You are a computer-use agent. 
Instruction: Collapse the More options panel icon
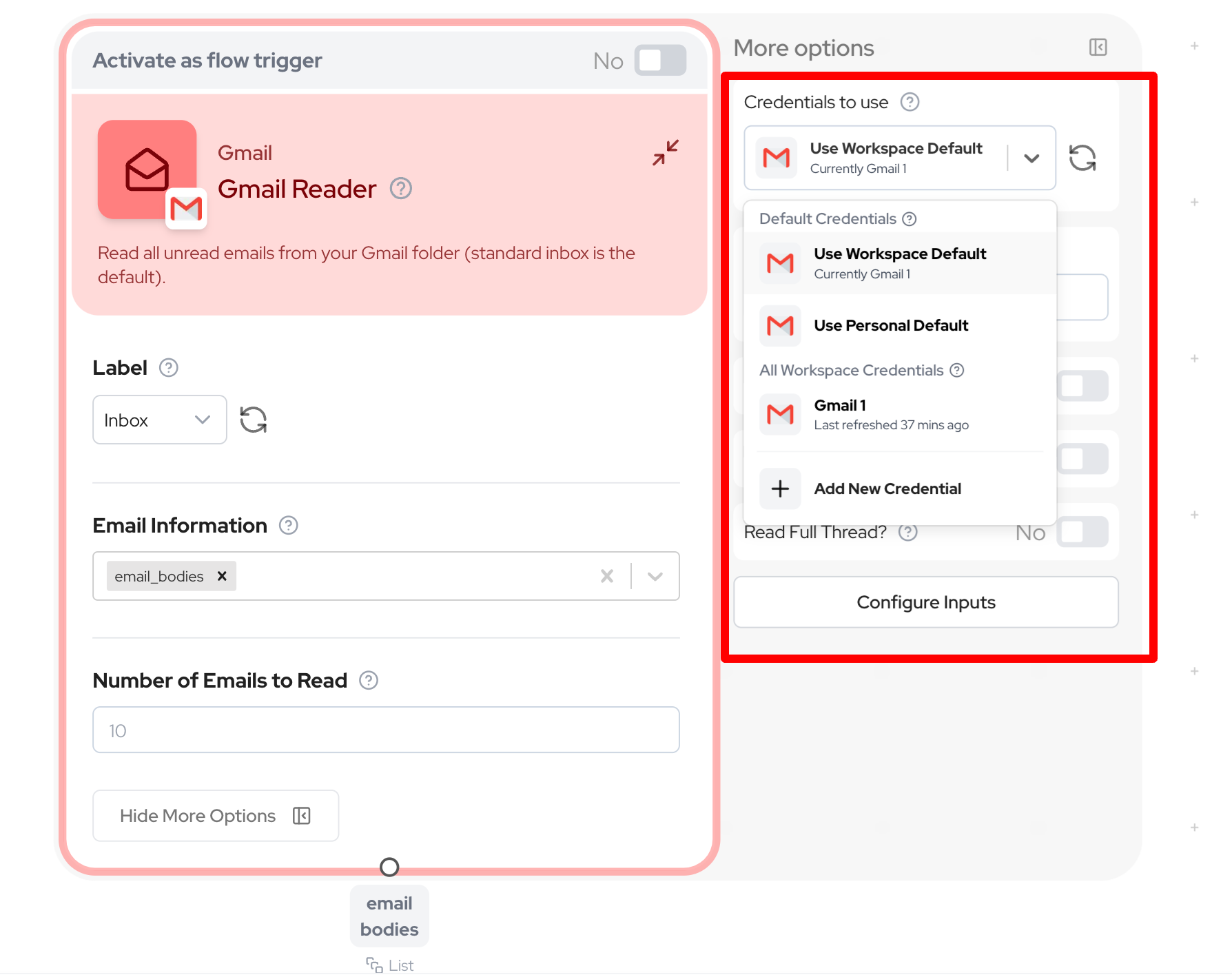[x=1098, y=48]
